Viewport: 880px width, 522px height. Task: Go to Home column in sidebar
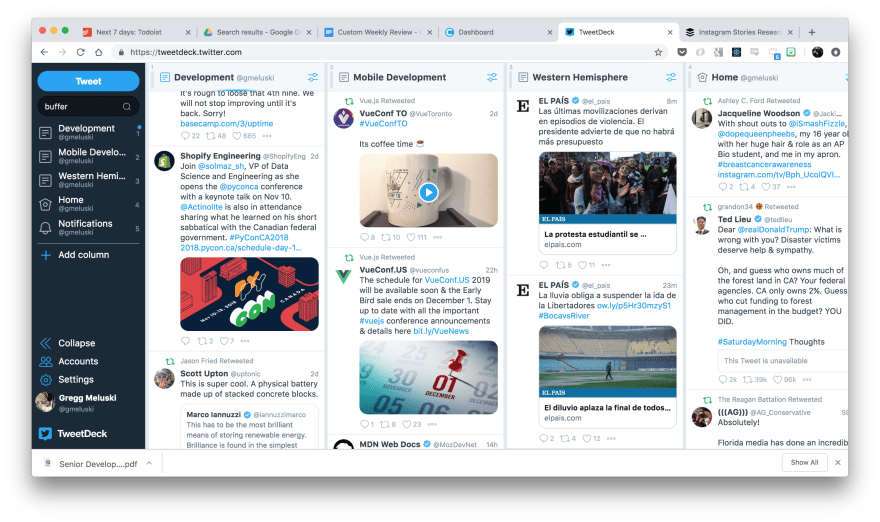pos(88,204)
